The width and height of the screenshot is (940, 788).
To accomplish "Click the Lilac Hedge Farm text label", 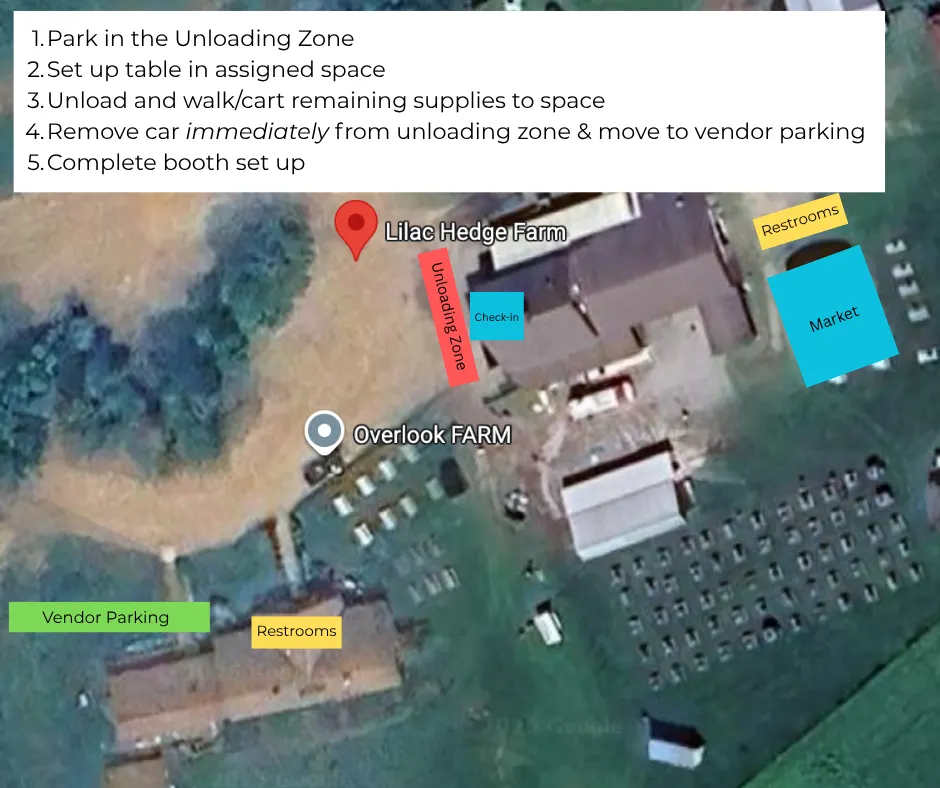I will point(475,231).
